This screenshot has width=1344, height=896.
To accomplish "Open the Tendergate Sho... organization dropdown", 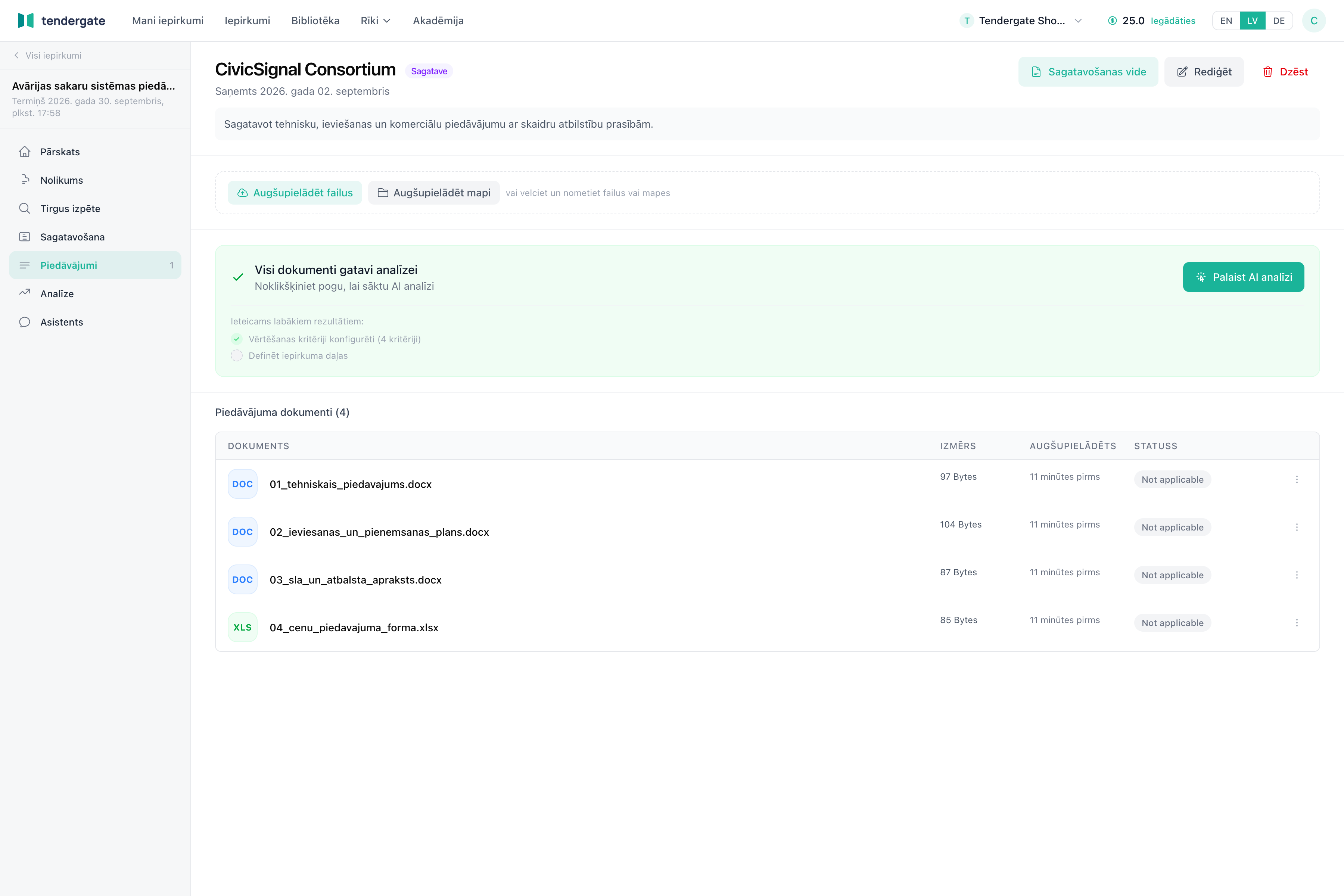I will click(x=1021, y=21).
